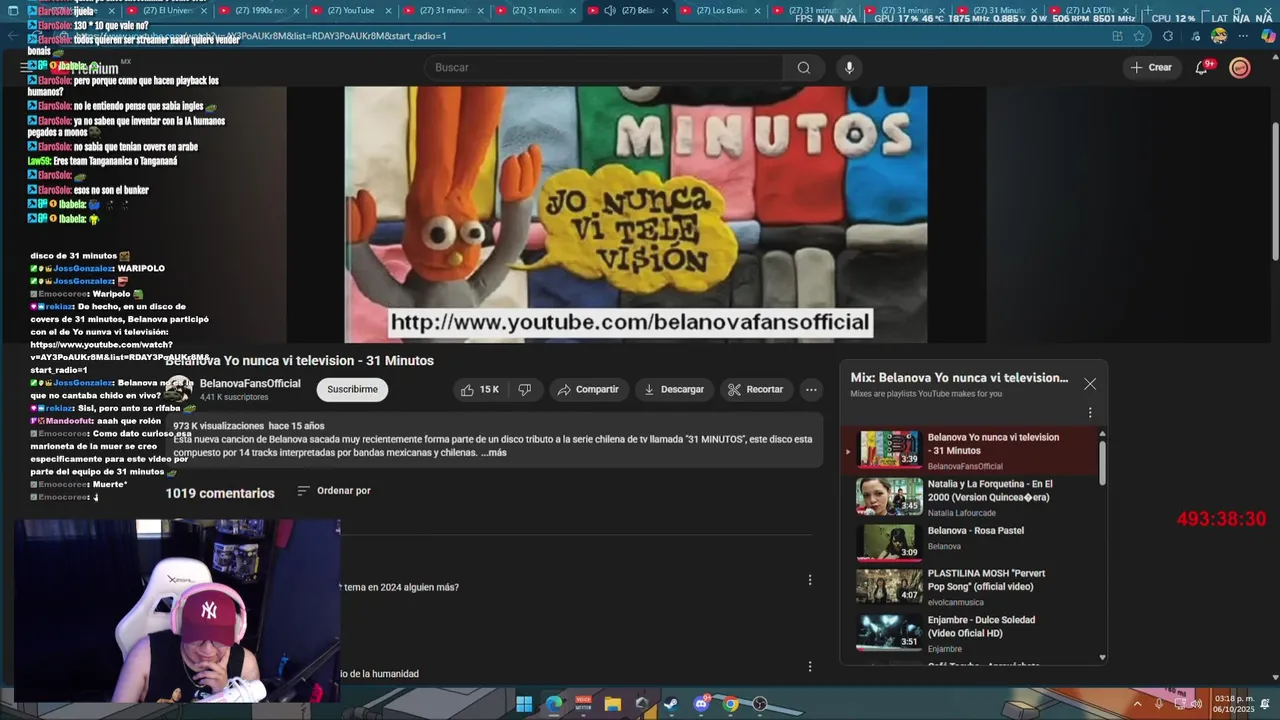Click the Crear button
Screen dimensions: 1280x720
pyautogui.click(x=1150, y=67)
